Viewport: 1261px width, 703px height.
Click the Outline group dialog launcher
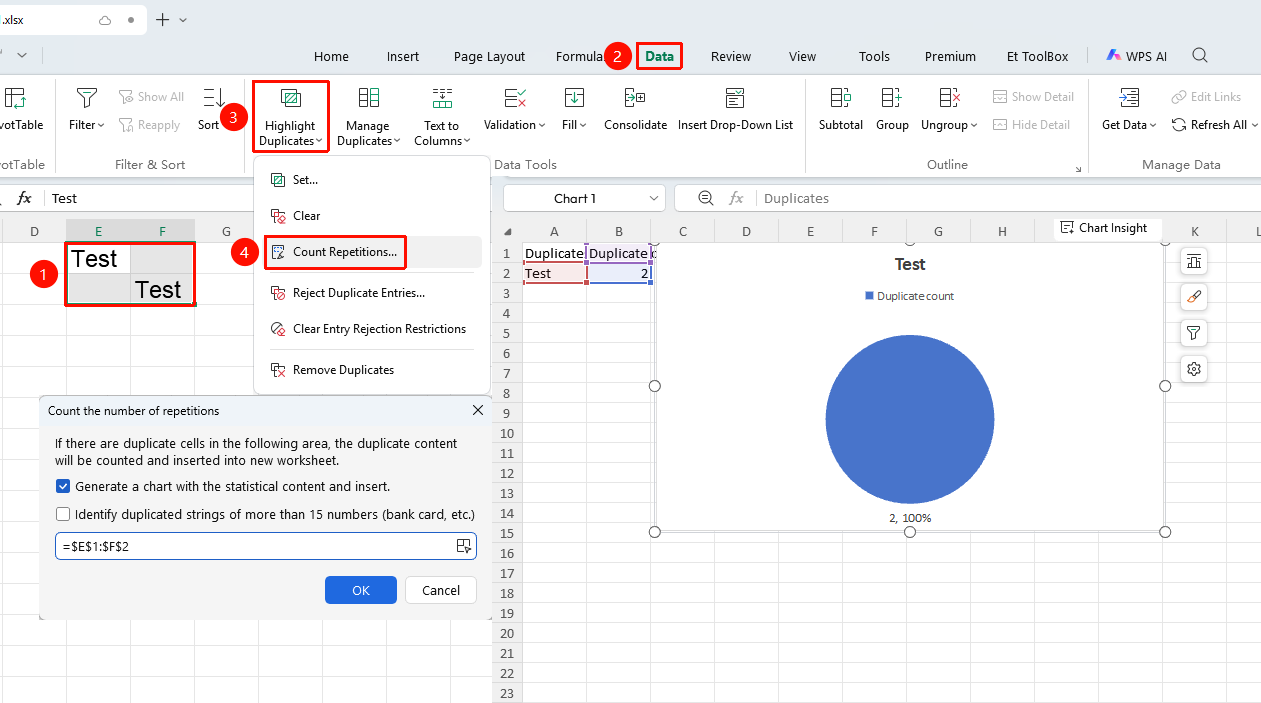click(1078, 169)
